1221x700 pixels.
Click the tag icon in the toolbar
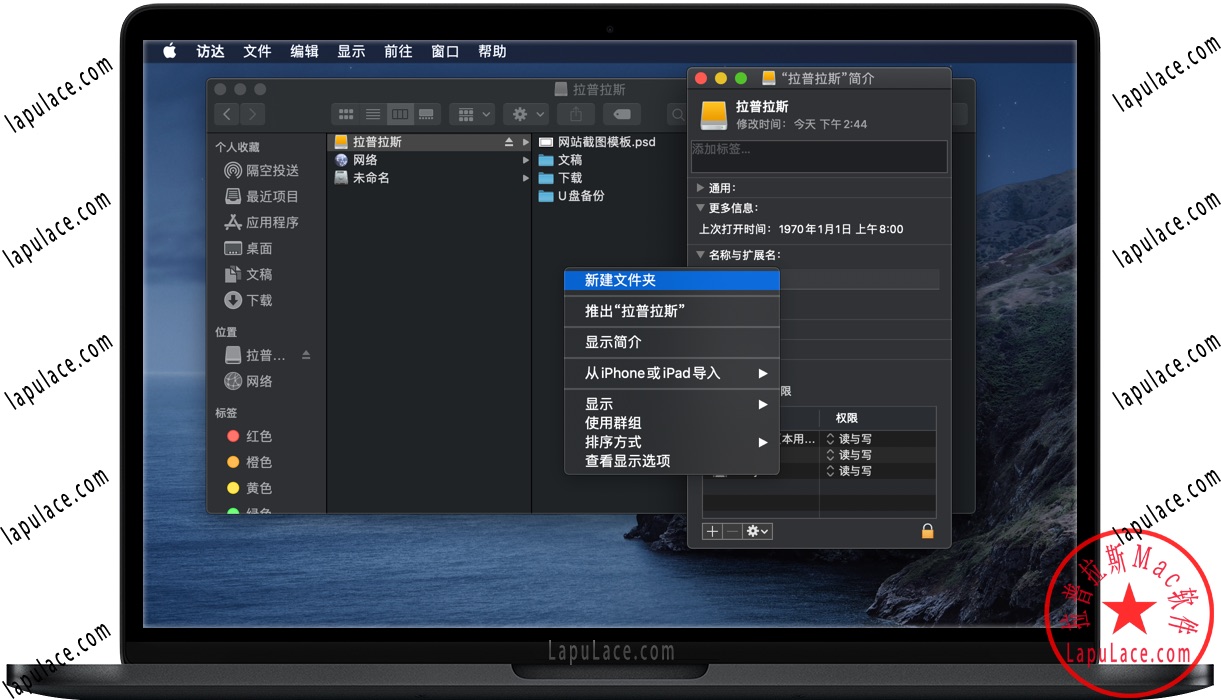[622, 113]
